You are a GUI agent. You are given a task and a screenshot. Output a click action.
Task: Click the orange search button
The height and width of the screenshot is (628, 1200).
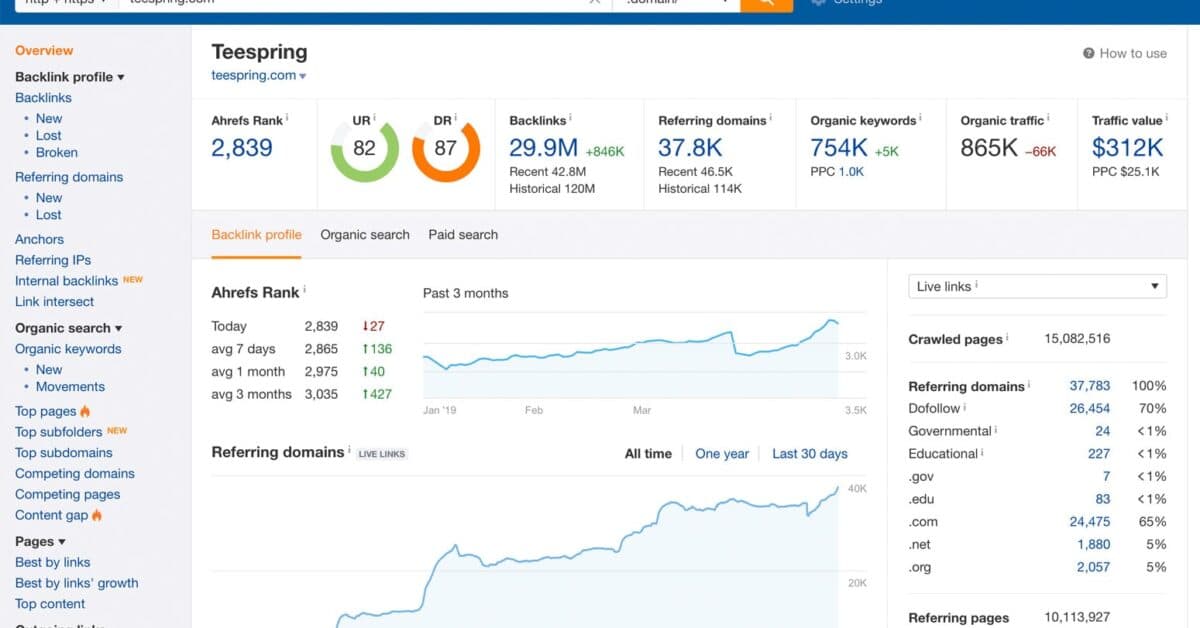click(x=766, y=4)
